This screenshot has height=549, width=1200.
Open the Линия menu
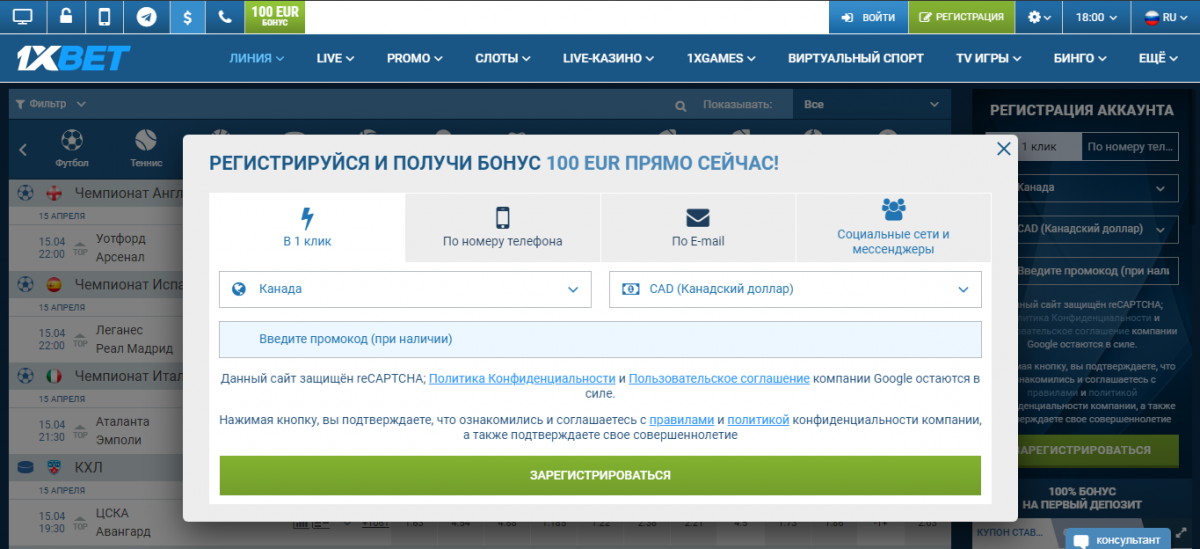click(x=257, y=58)
